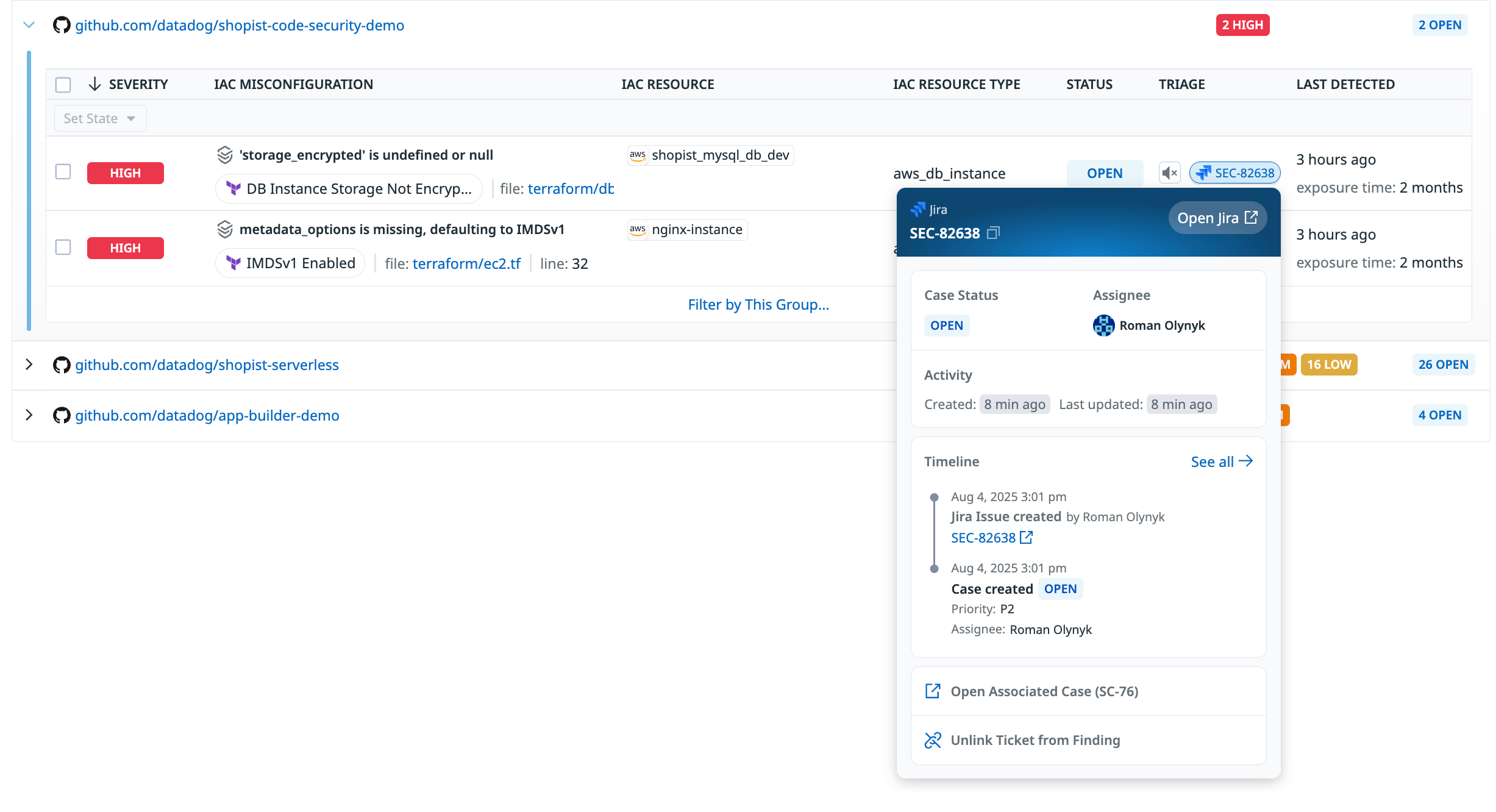Click See all in the Timeline section
The image size is (1496, 812).
[x=1220, y=461]
